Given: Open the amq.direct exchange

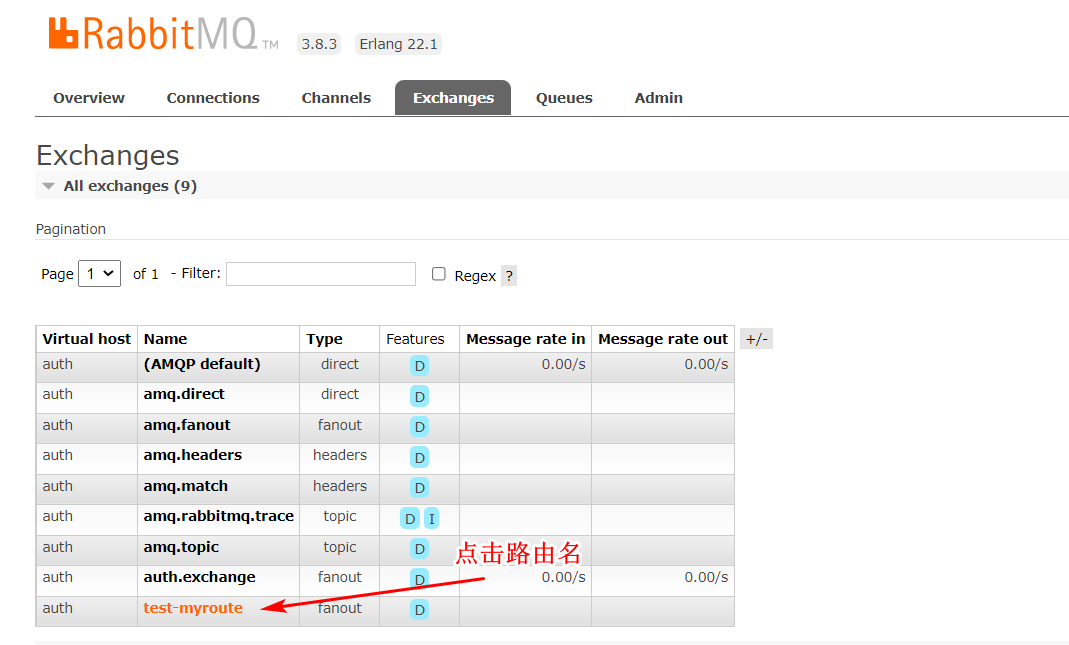Looking at the screenshot, I should click(183, 395).
